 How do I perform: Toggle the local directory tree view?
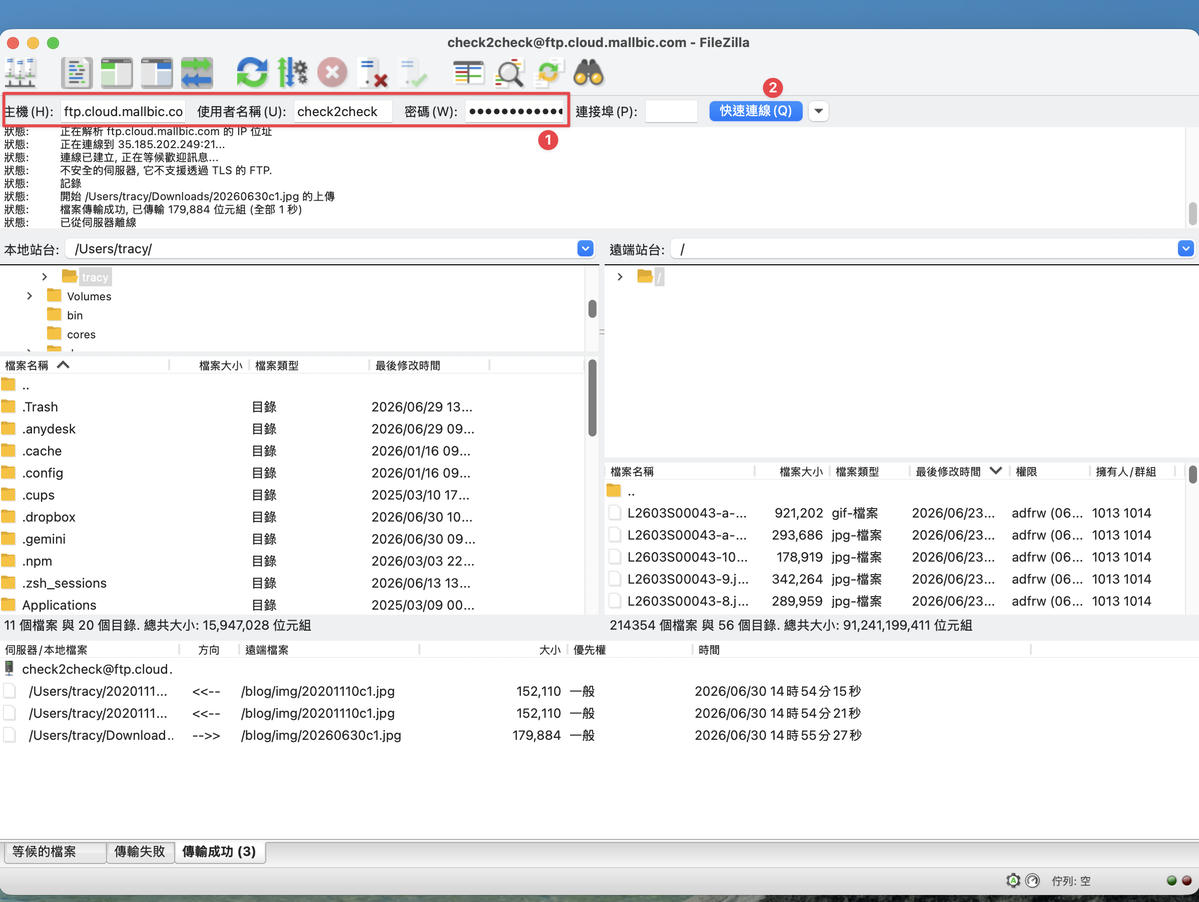coord(116,73)
